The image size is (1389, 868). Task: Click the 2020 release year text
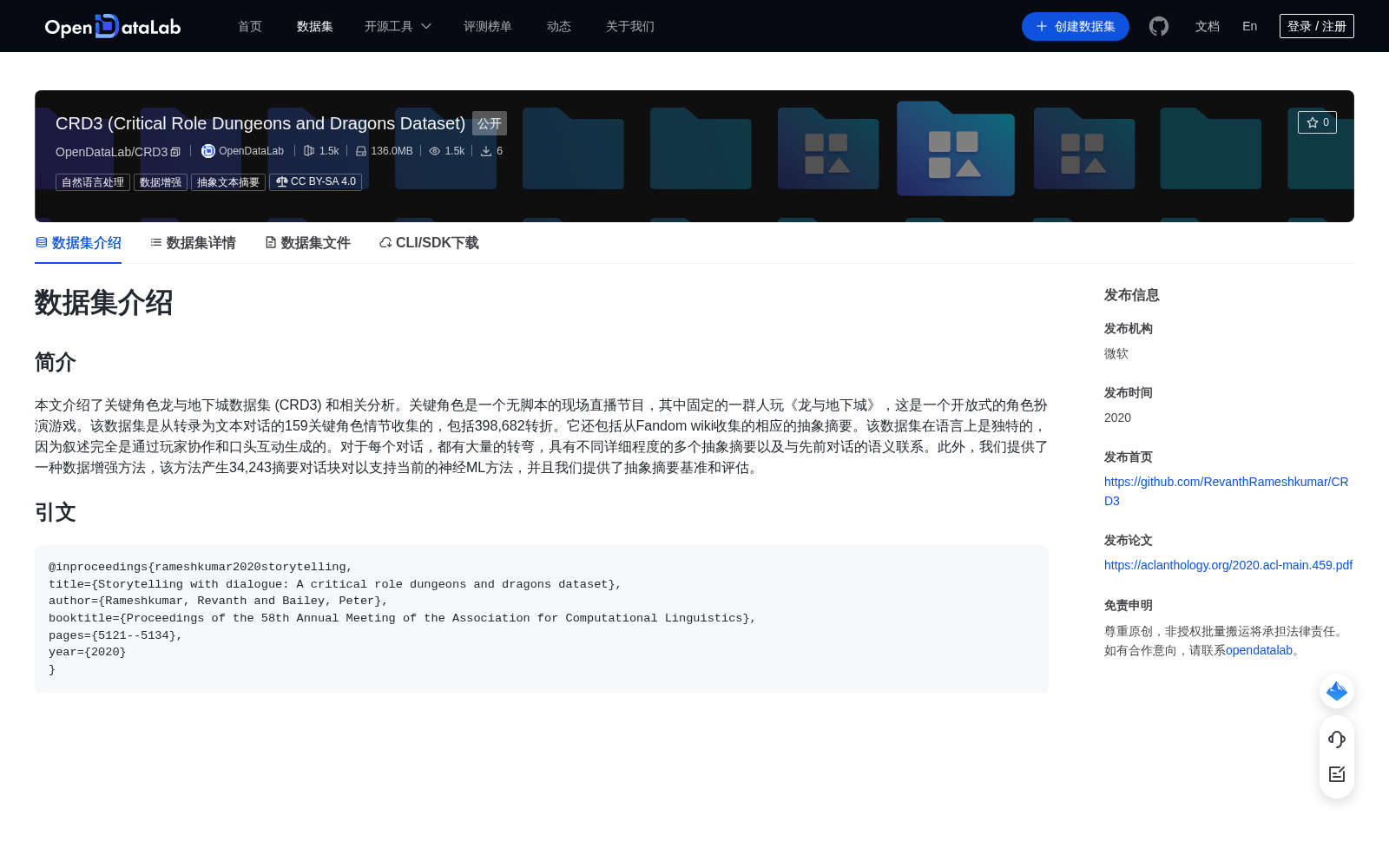1117,418
